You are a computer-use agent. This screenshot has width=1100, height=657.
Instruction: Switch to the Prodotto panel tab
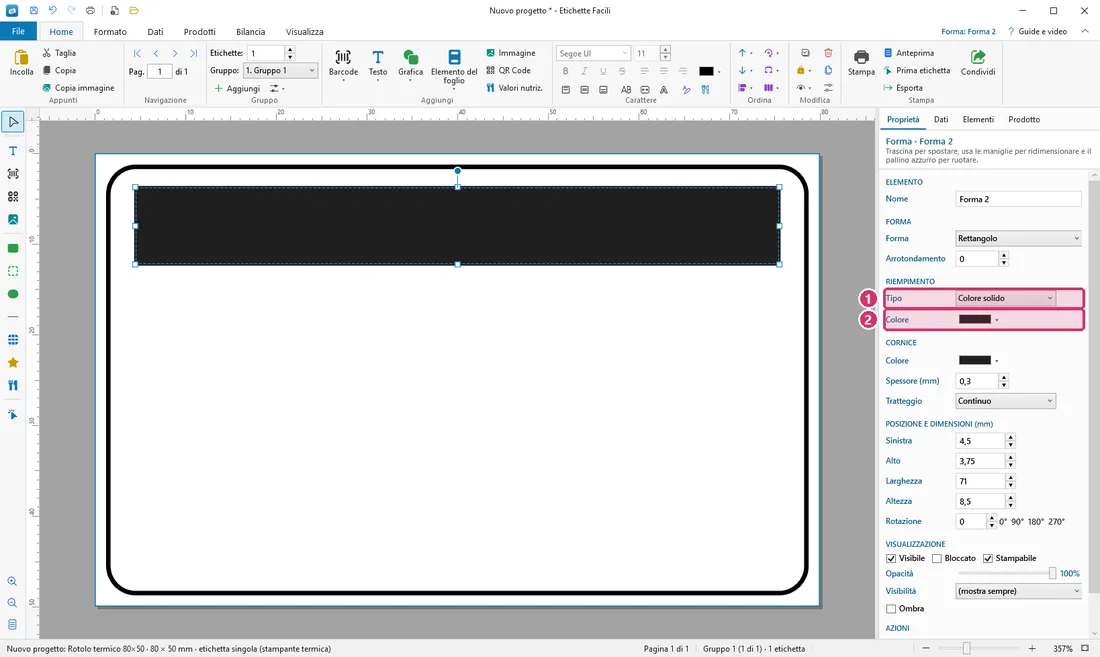click(x=1024, y=119)
